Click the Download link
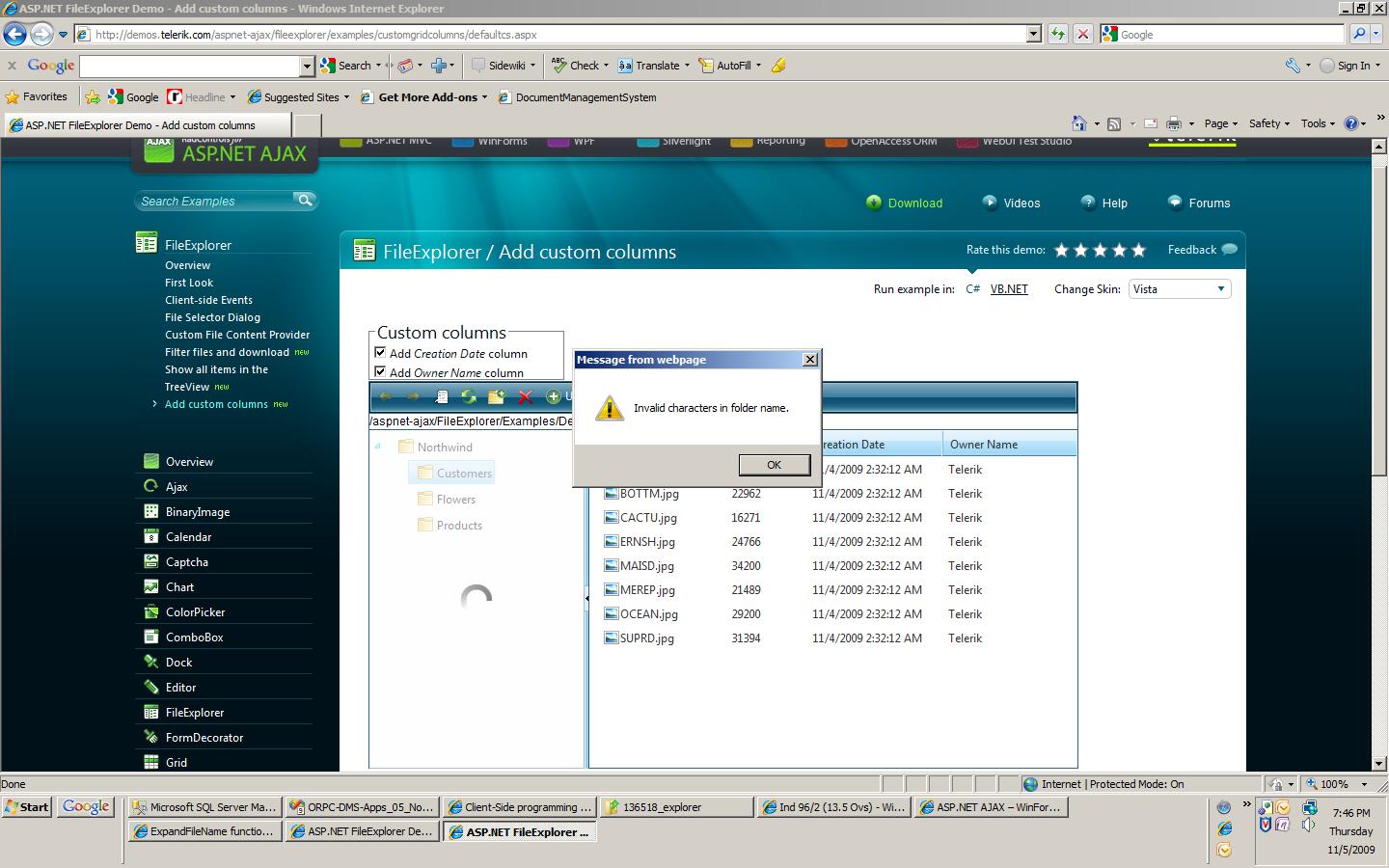1389x868 pixels. click(904, 203)
